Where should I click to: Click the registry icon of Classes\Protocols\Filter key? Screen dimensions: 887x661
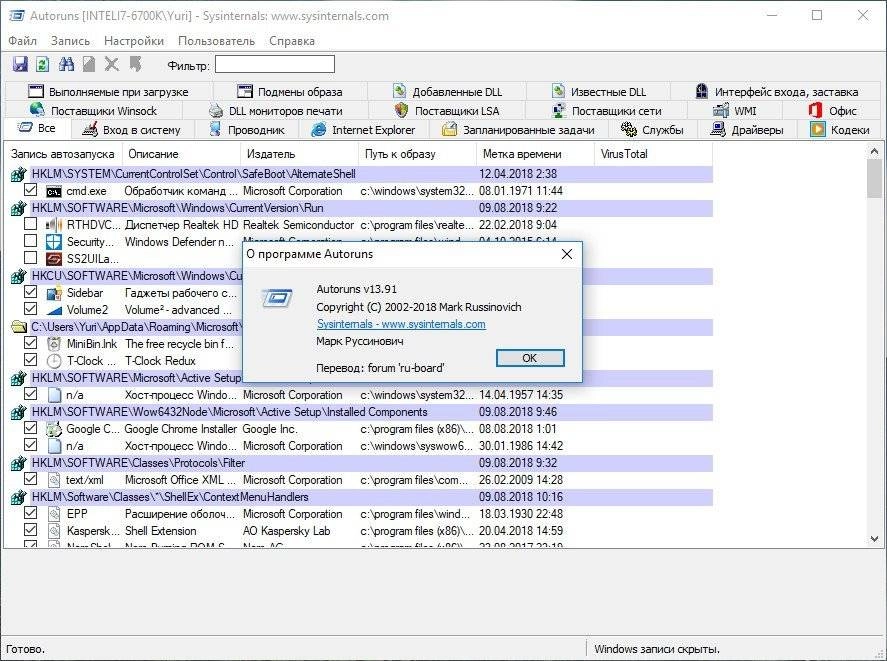(19, 463)
